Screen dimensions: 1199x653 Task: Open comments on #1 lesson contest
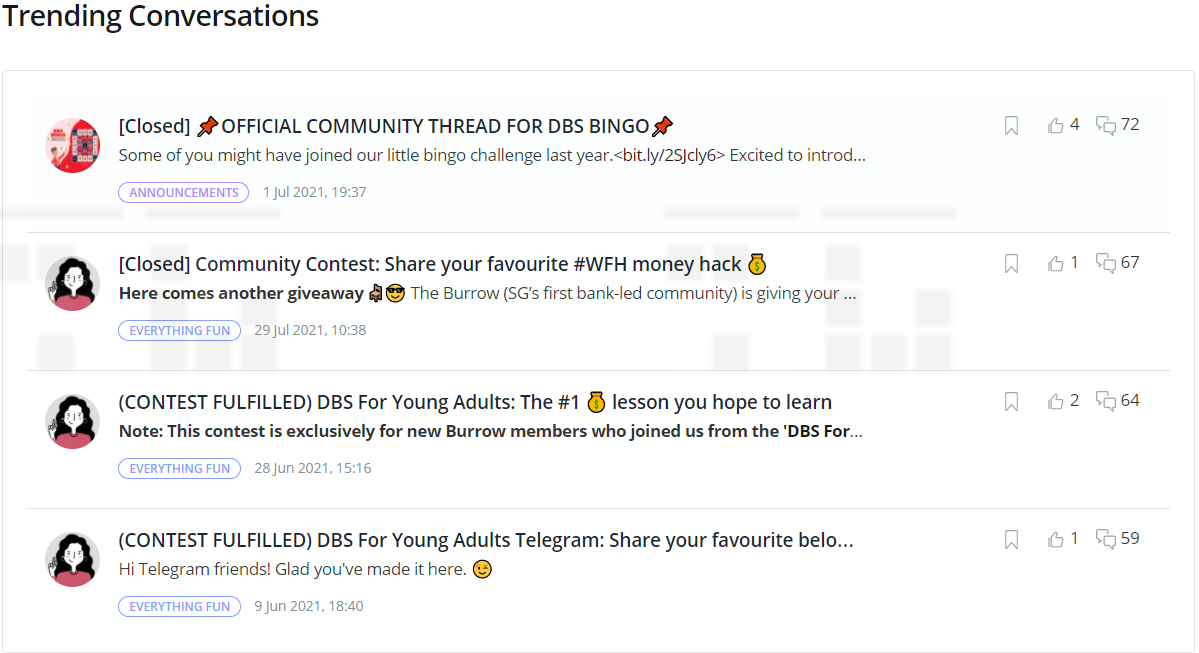(x=1107, y=401)
